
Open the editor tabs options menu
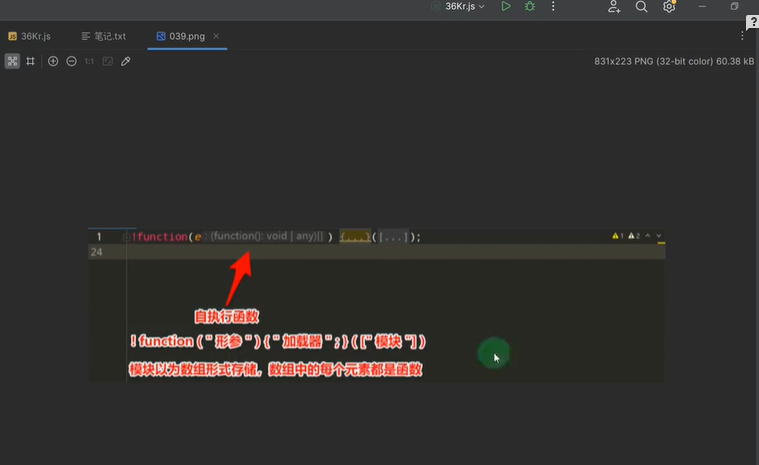pos(742,36)
